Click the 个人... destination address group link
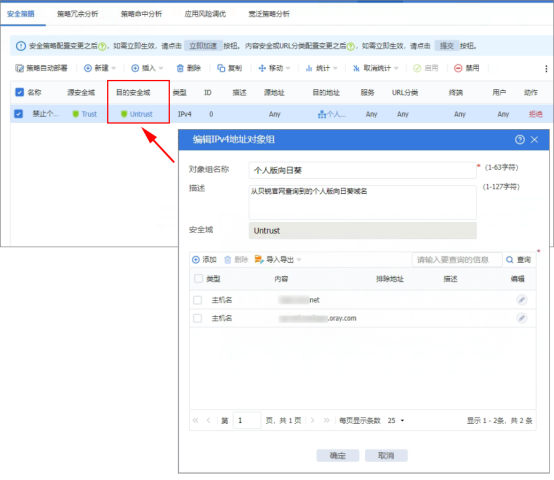Image resolution: width=554 pixels, height=480 pixels. [332, 114]
